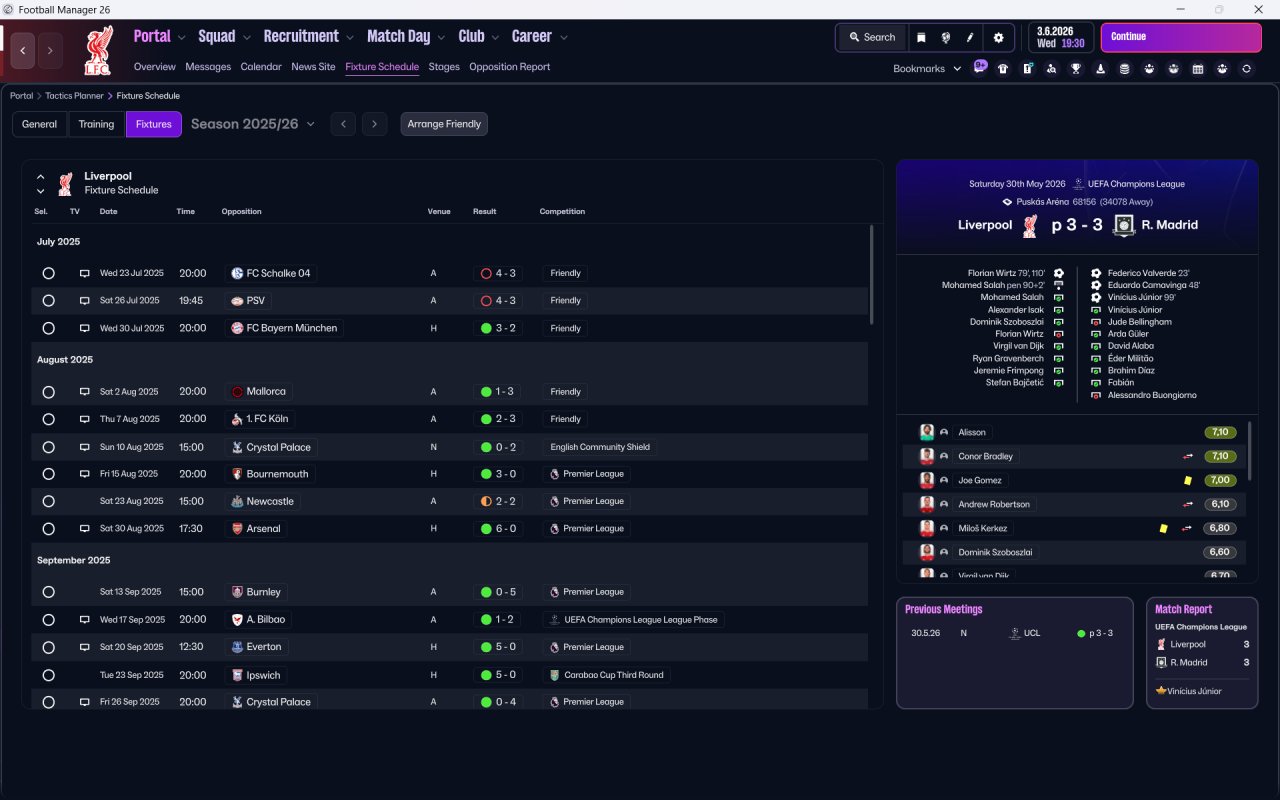This screenshot has width=1280, height=800.
Task: Go to the next season with the right chevron
Action: 374,124
